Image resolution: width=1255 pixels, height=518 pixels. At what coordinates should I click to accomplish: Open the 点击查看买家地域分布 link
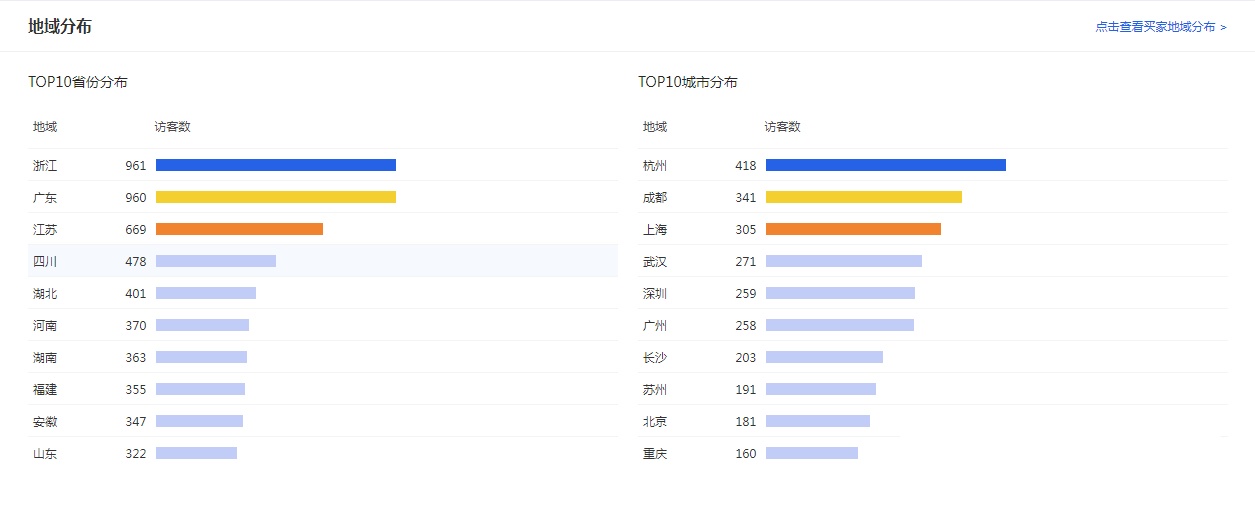1160,27
